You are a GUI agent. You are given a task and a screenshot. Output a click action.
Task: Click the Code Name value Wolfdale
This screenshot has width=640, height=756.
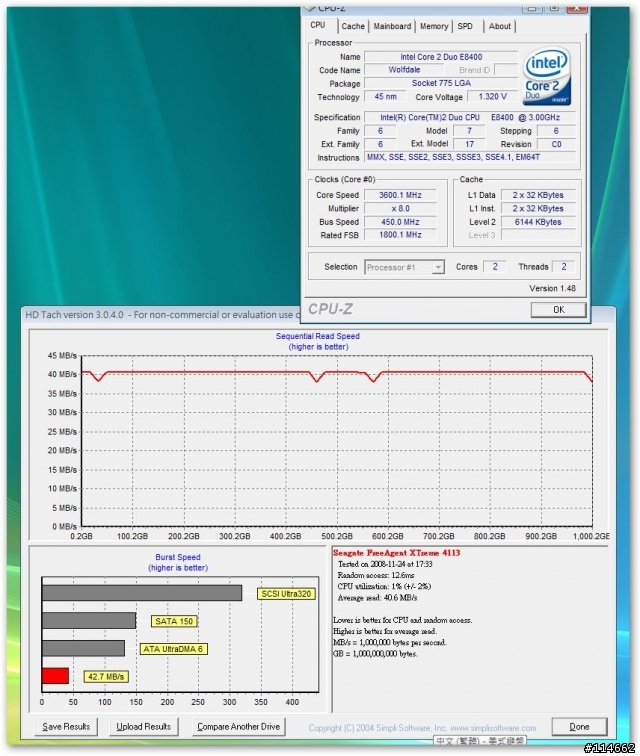[x=404, y=70]
